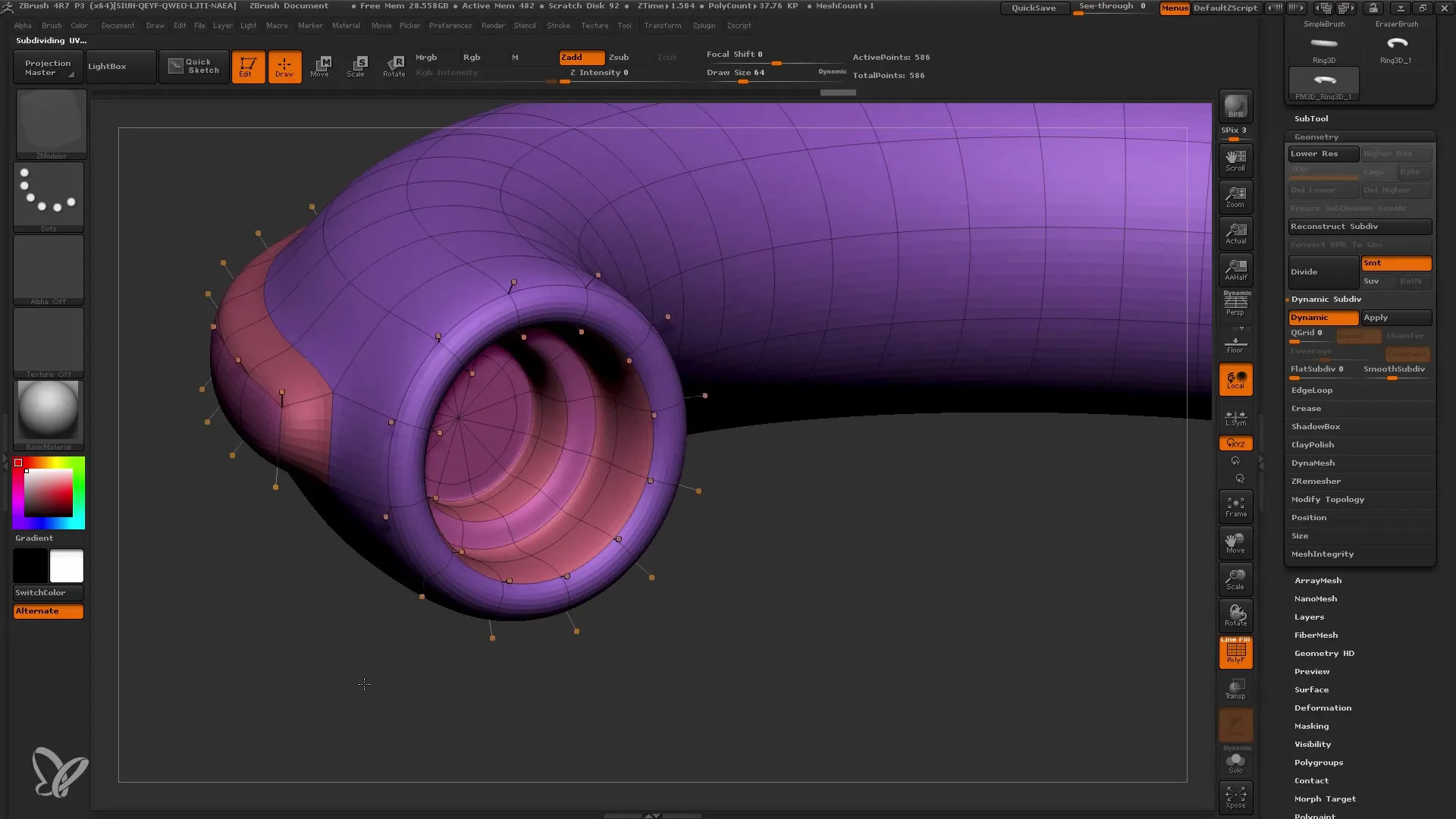Expand the Surface panel section
This screenshot has width=1456, height=819.
point(1312,689)
